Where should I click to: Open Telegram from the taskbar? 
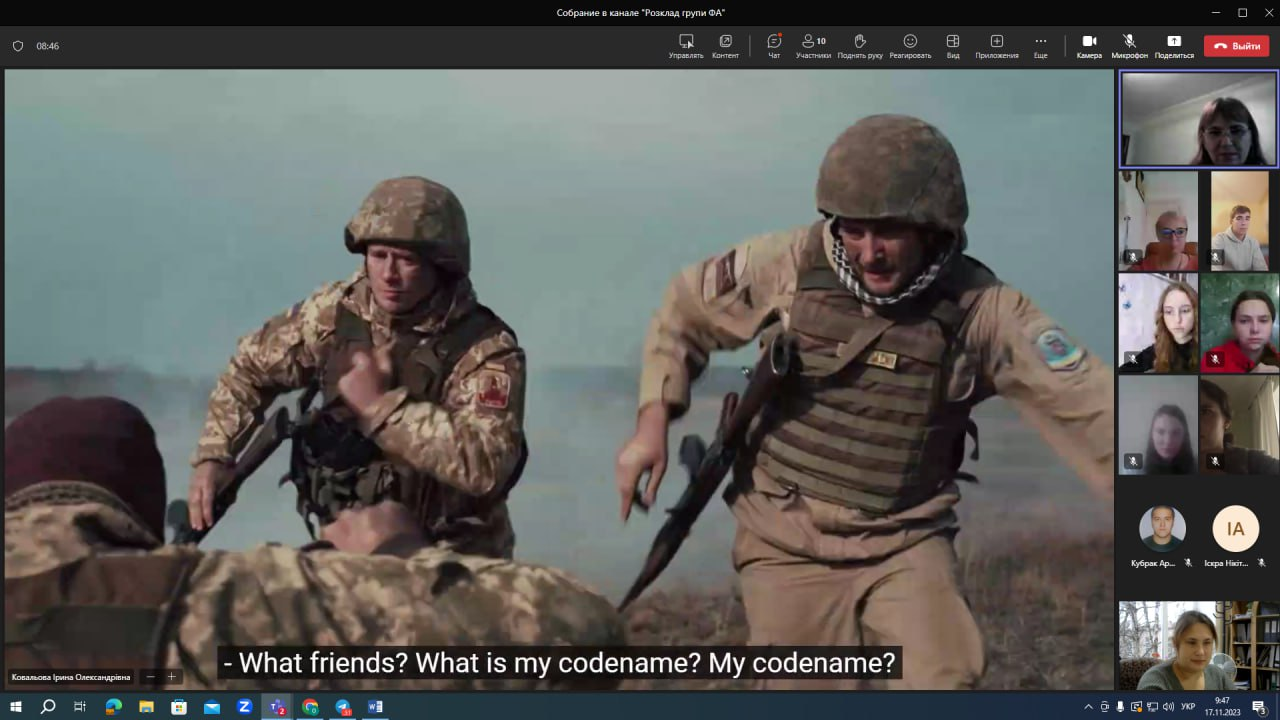coord(343,707)
